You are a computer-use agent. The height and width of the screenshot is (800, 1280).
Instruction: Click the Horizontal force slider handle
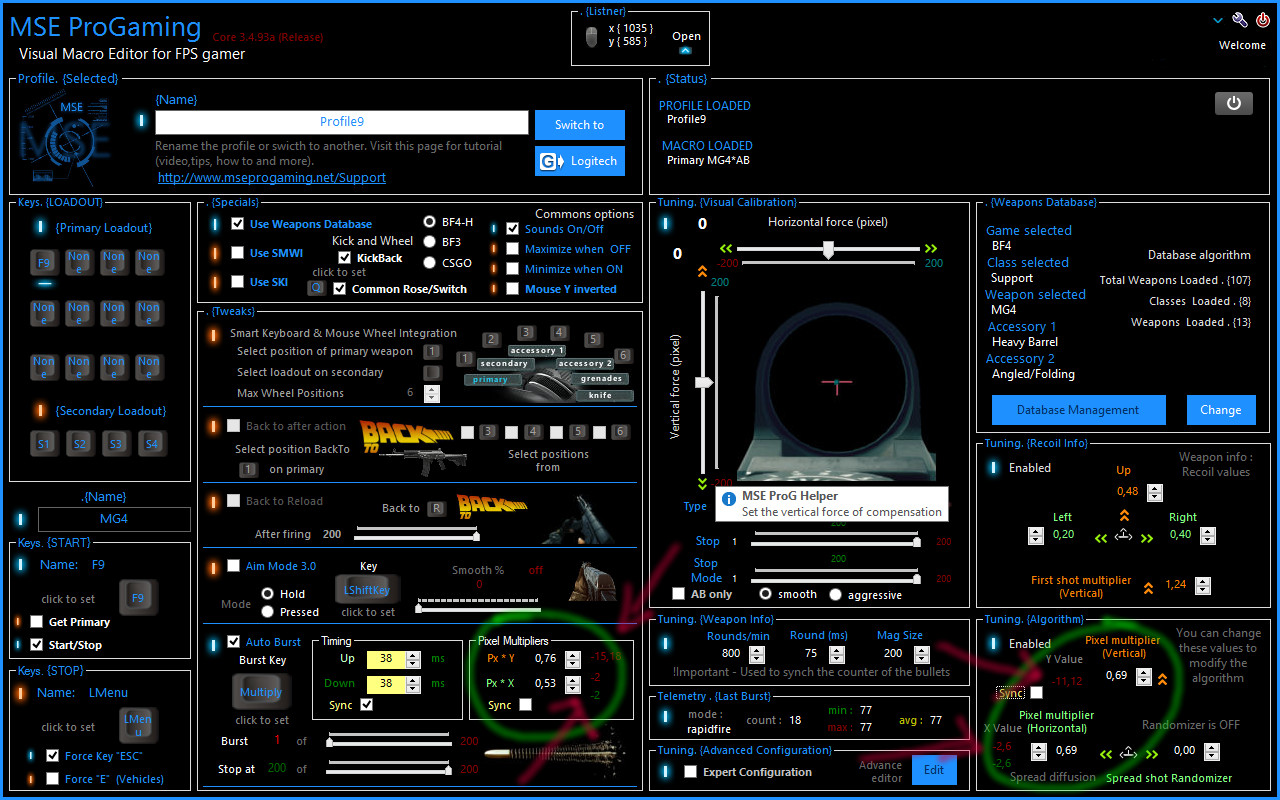tap(828, 250)
